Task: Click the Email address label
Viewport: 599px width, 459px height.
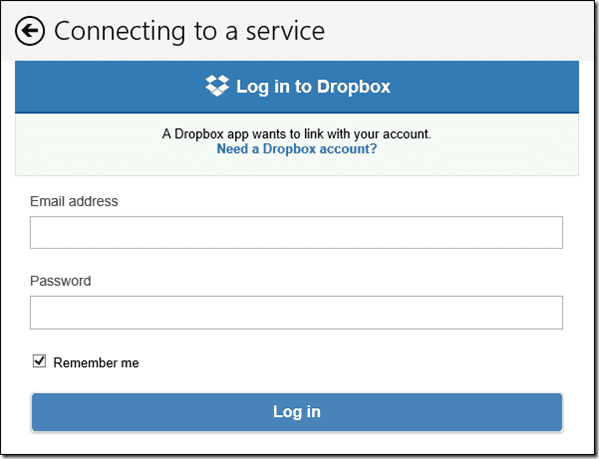Action: [x=74, y=201]
